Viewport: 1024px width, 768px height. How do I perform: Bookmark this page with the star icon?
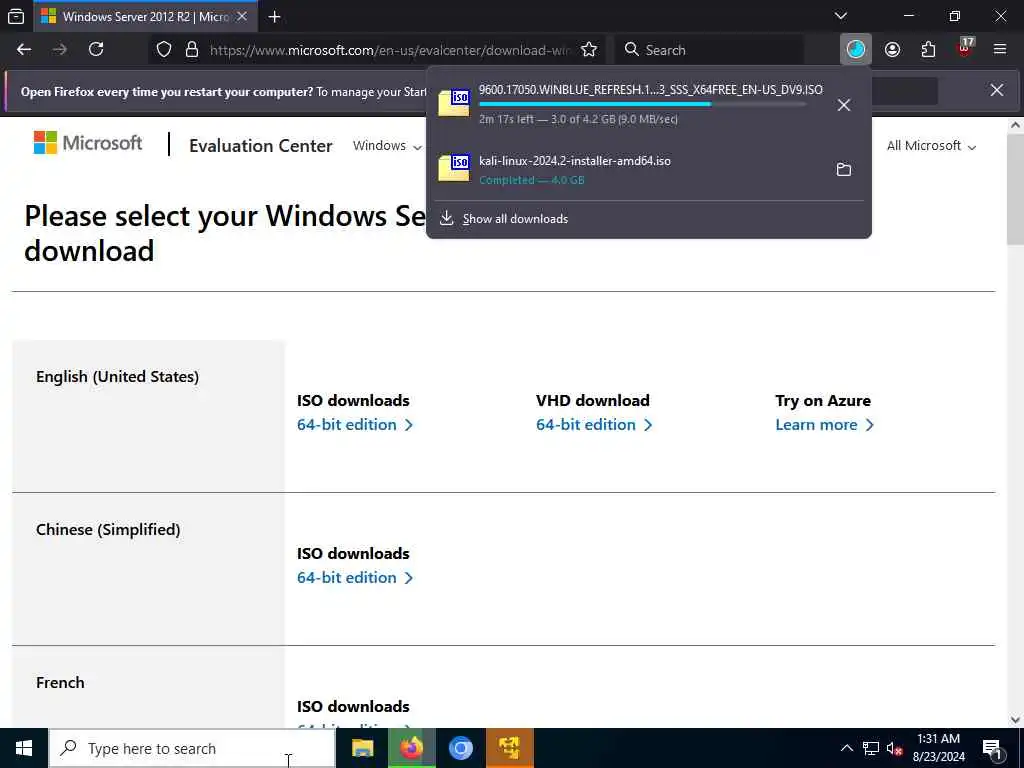coord(588,50)
